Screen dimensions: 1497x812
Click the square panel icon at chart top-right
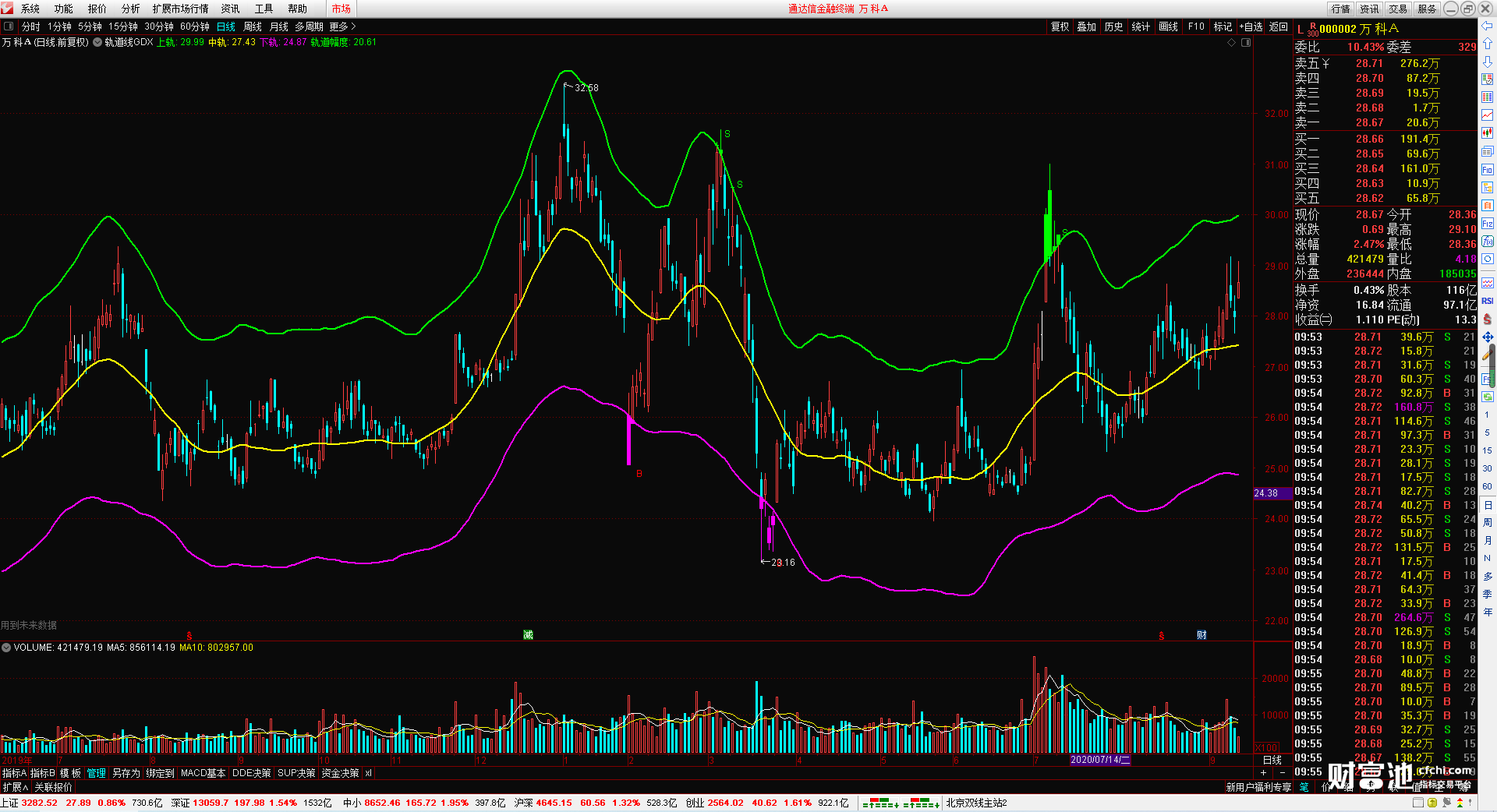(1246, 42)
